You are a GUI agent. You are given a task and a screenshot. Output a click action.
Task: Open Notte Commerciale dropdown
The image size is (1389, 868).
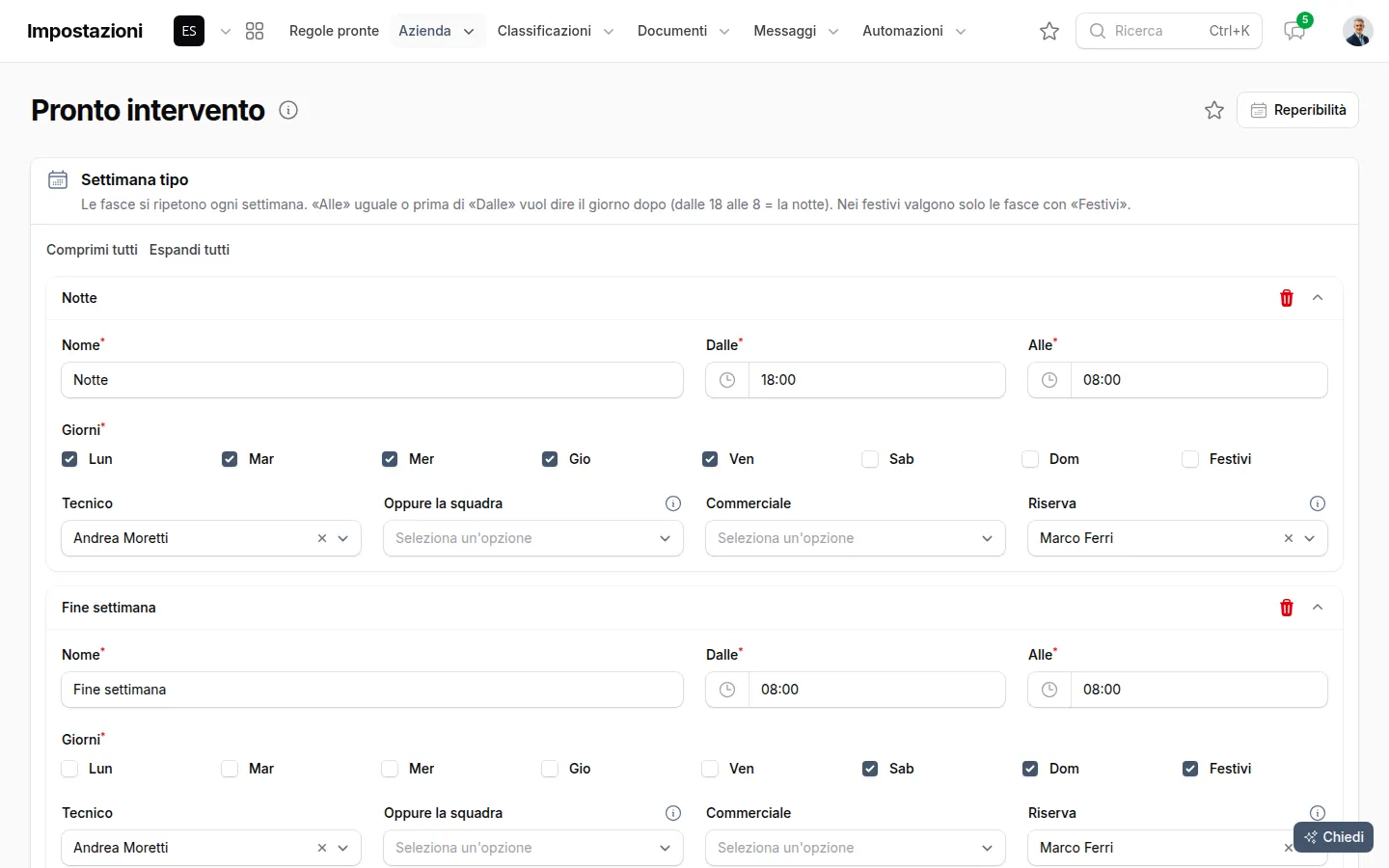point(856,538)
